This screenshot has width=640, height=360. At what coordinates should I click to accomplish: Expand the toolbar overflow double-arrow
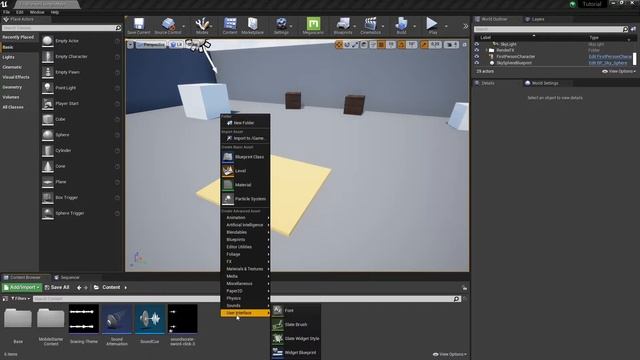[465, 26]
